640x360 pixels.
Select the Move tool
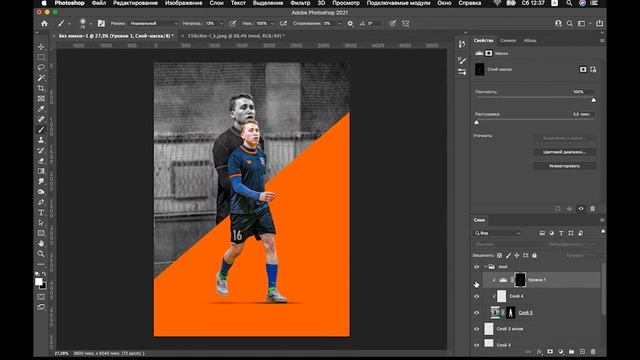(x=41, y=47)
